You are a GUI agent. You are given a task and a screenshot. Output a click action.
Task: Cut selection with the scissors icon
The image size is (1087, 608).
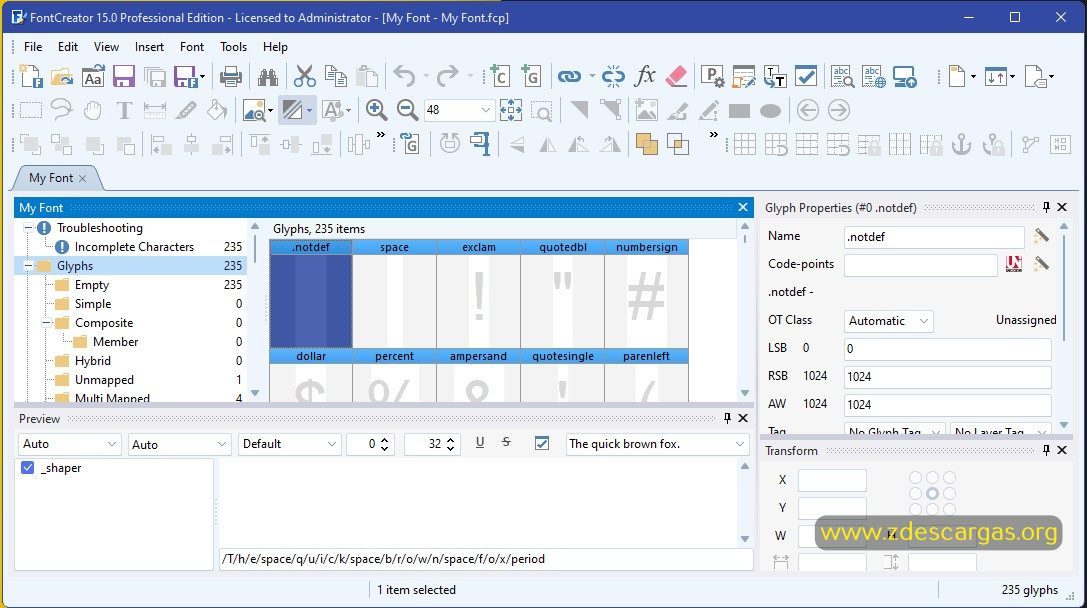(x=304, y=76)
